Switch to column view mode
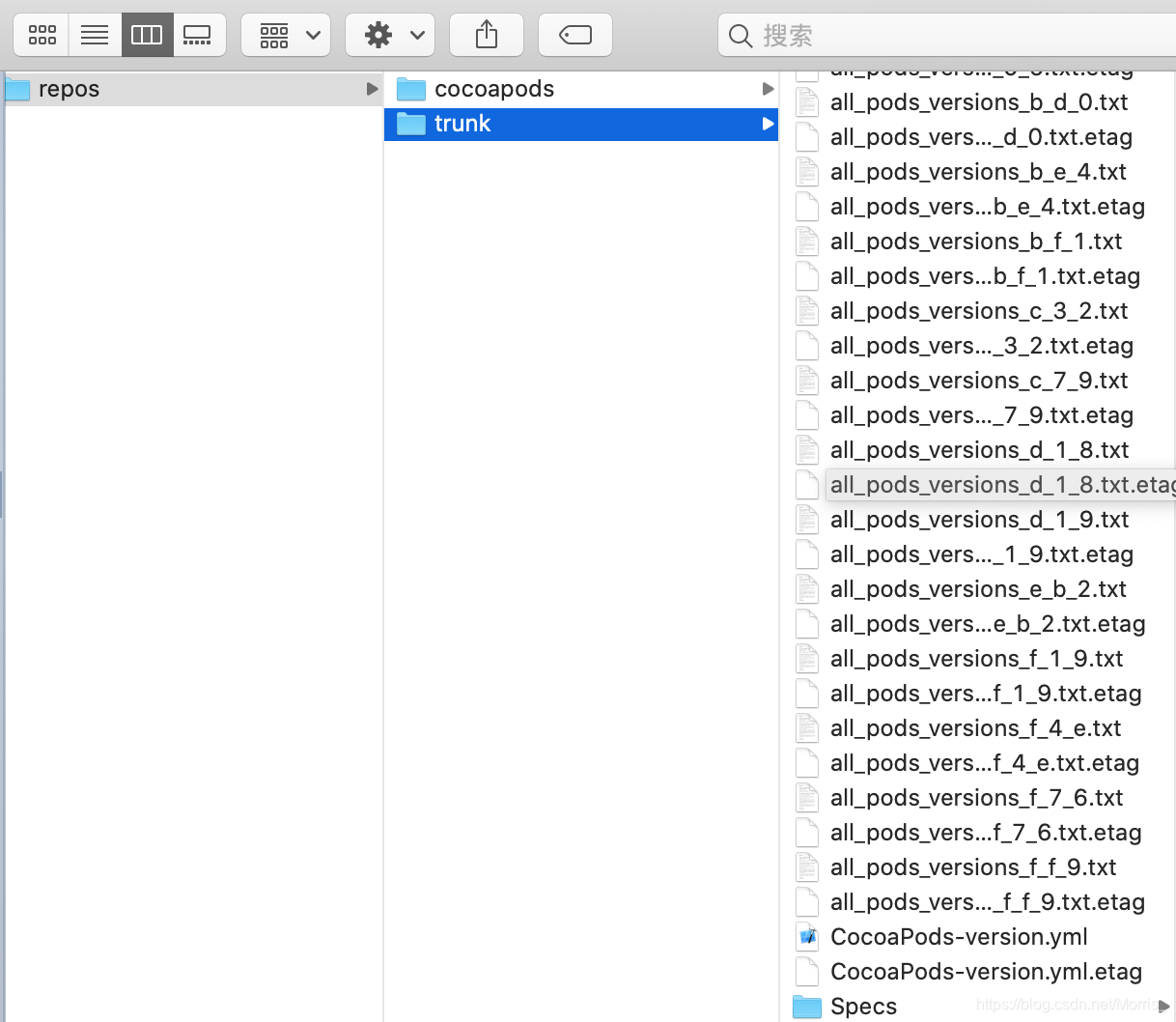Image resolution: width=1176 pixels, height=1022 pixels. [147, 36]
